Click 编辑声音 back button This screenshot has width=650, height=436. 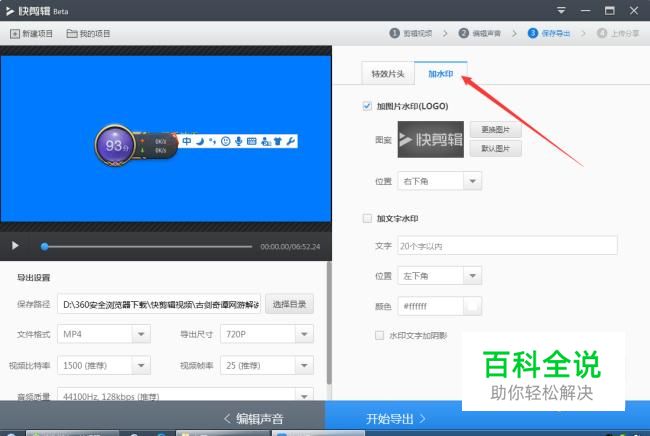click(x=254, y=419)
